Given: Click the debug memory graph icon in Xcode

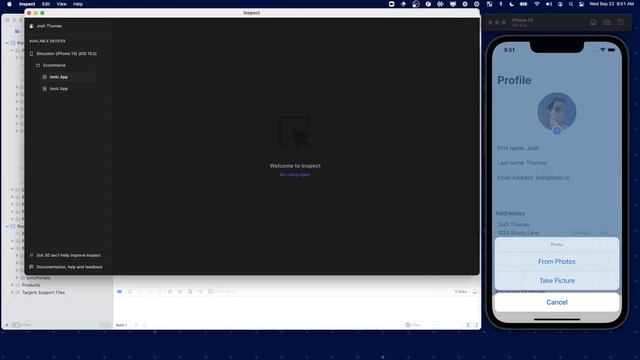Looking at the screenshot, I should pos(180,291).
